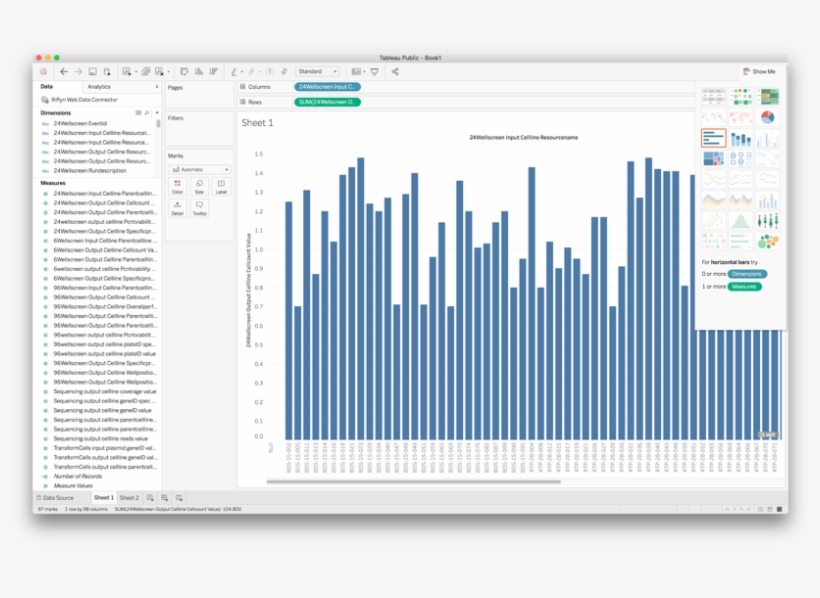Select the pie chart in Show Me
Screen dimensions: 820x598
click(x=768, y=117)
